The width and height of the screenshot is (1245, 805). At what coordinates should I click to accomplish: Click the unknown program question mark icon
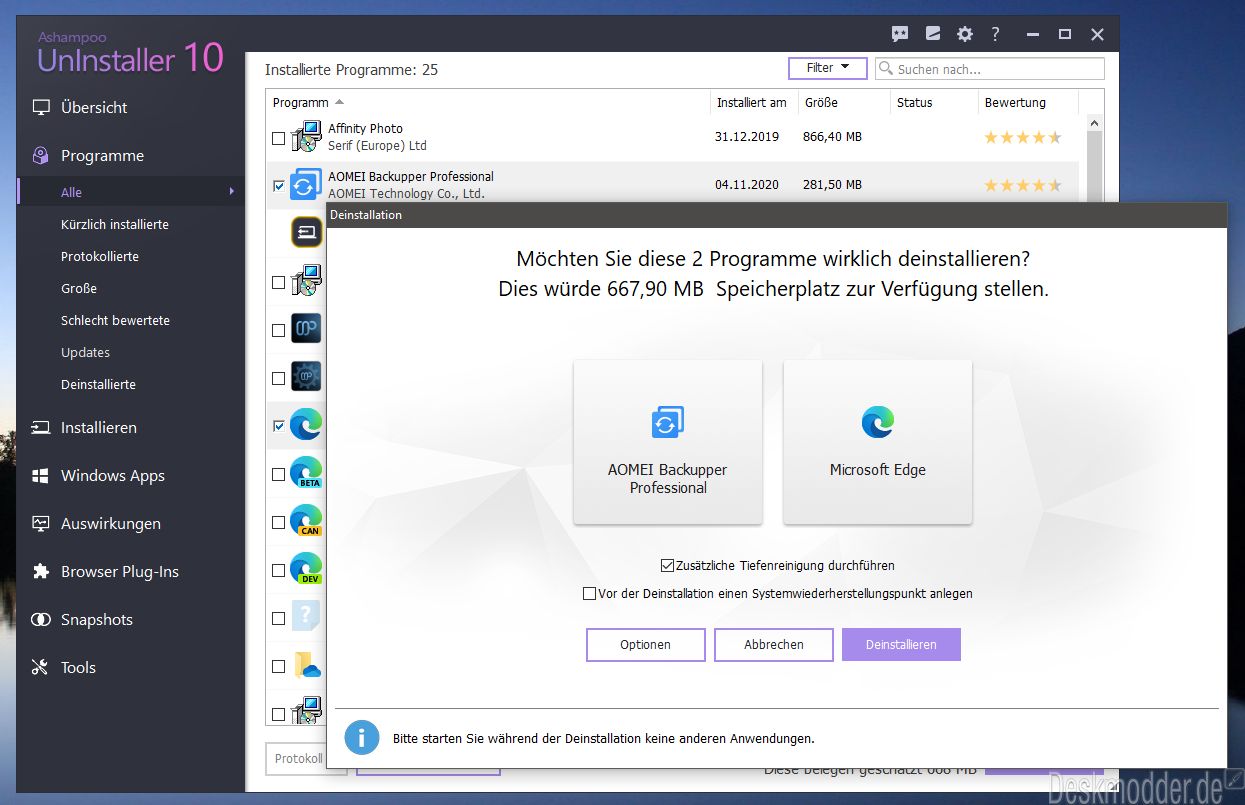click(x=306, y=617)
